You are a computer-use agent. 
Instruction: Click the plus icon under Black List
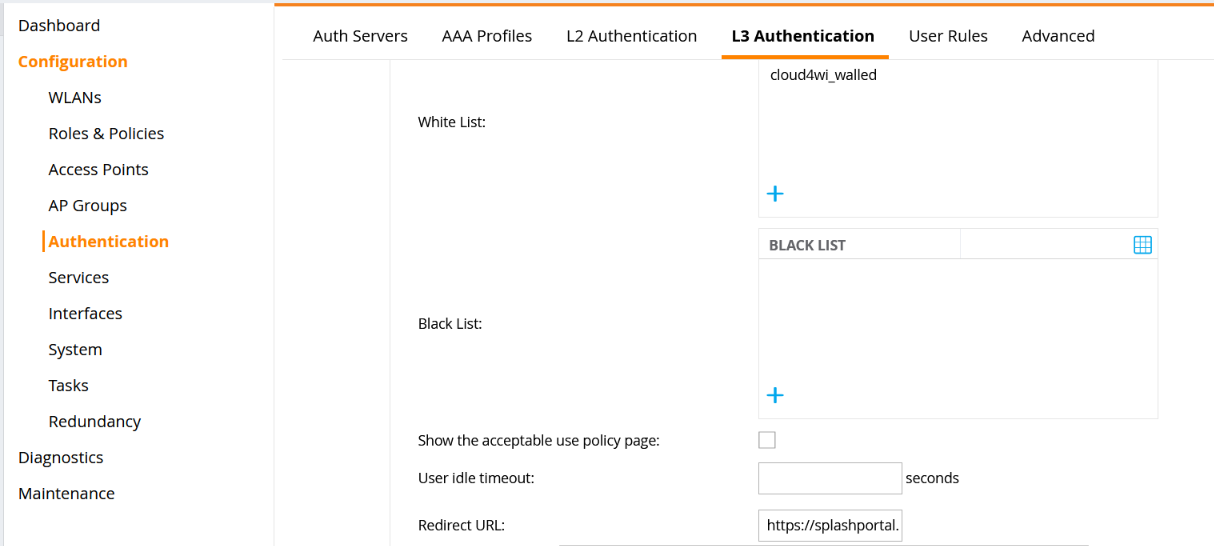775,395
